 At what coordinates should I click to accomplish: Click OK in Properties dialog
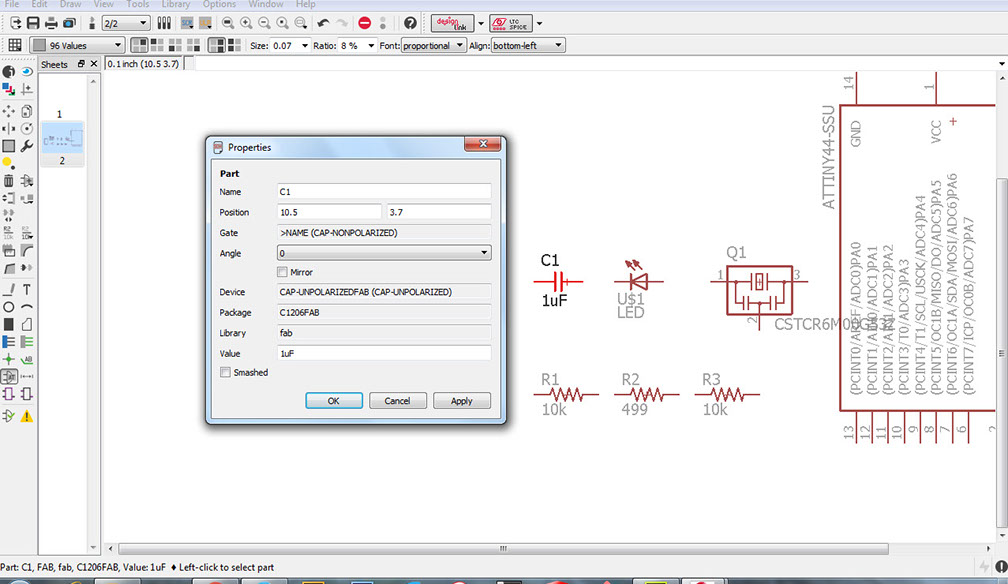[334, 401]
